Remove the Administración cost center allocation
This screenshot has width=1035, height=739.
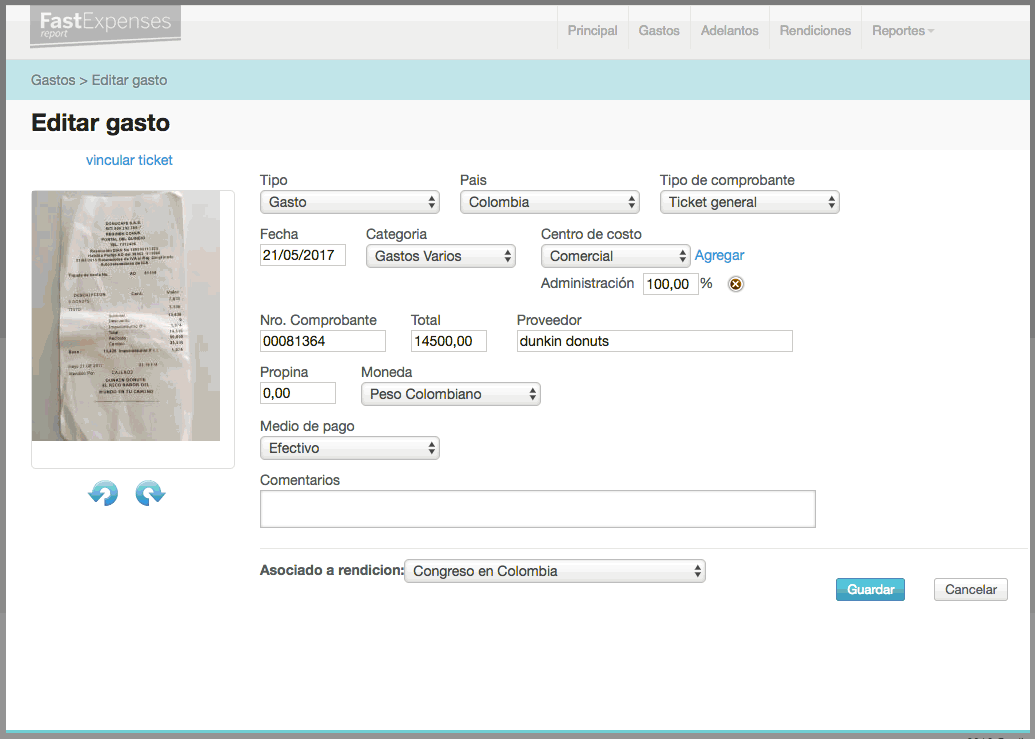(735, 284)
